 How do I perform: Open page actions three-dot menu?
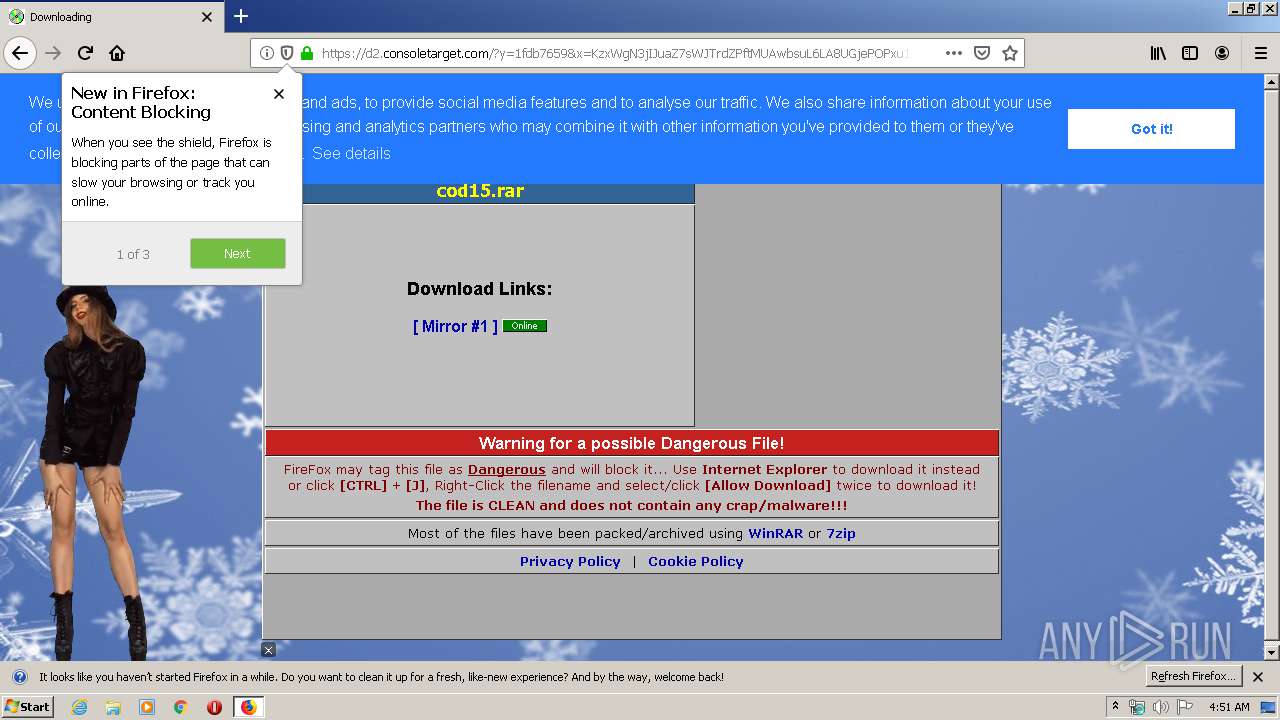954,53
